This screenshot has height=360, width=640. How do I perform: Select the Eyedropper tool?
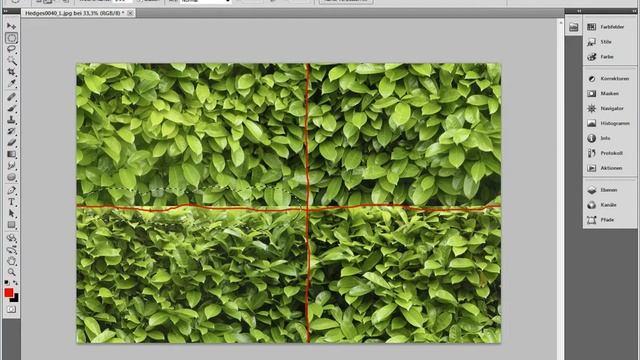11,84
